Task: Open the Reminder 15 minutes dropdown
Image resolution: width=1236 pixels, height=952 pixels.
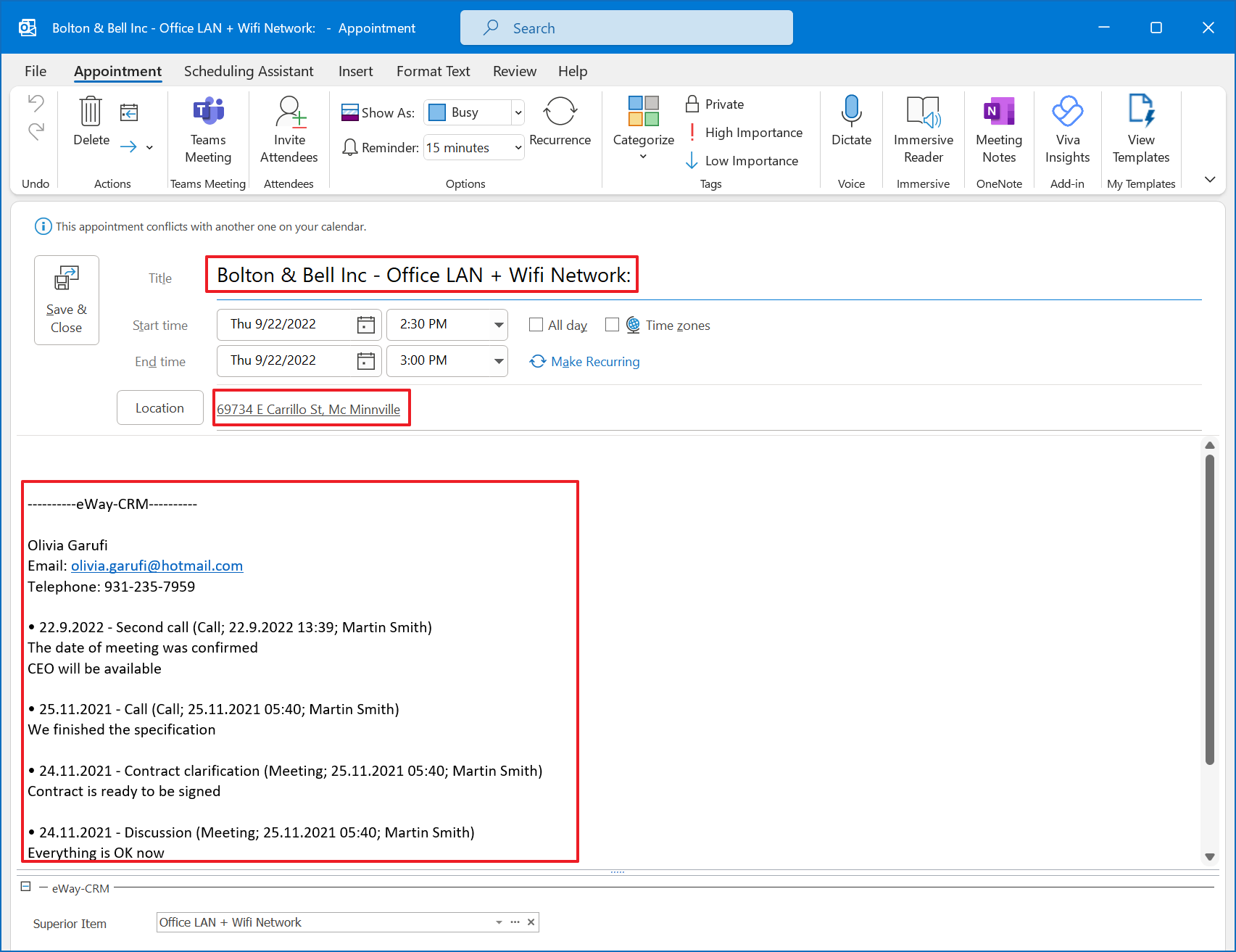Action: tap(518, 147)
